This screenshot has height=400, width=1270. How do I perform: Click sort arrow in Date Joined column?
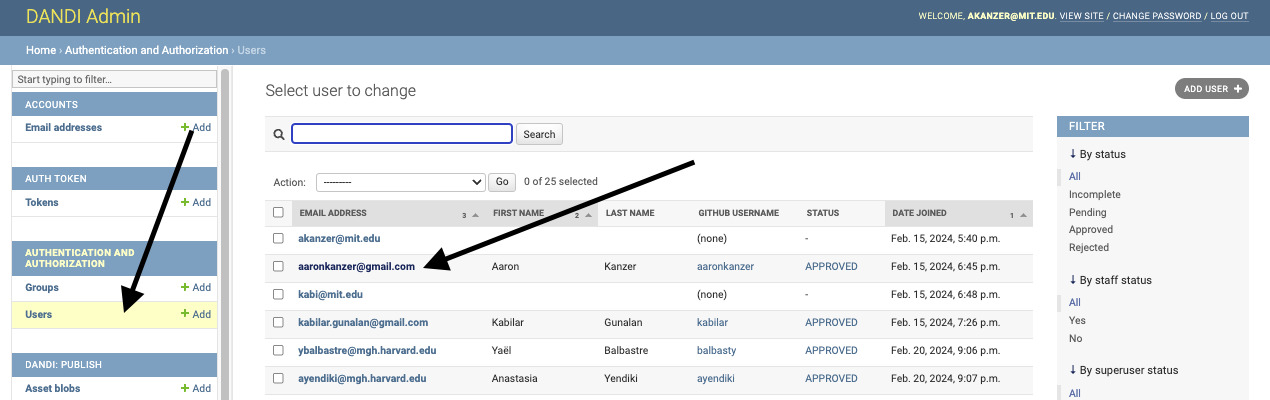click(1022, 214)
